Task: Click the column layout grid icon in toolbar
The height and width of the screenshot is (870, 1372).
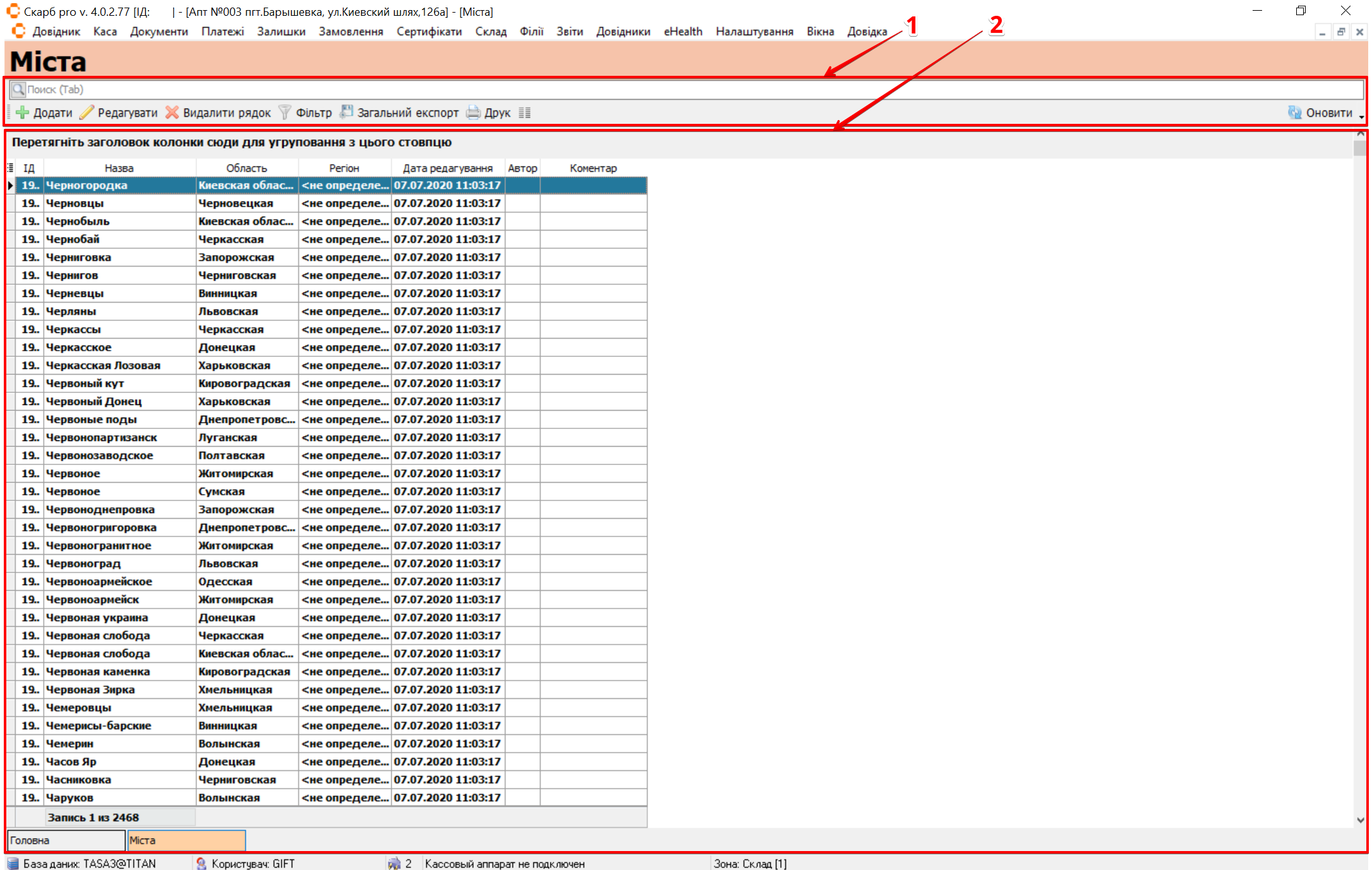Action: coord(525,113)
